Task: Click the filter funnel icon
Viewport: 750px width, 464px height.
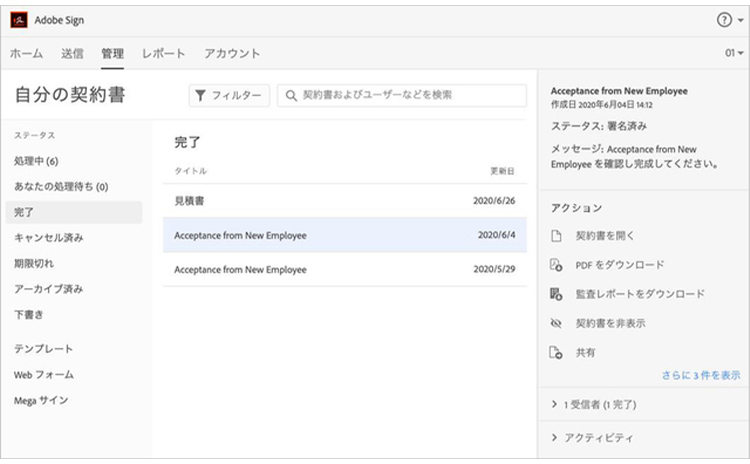Action: 200,96
